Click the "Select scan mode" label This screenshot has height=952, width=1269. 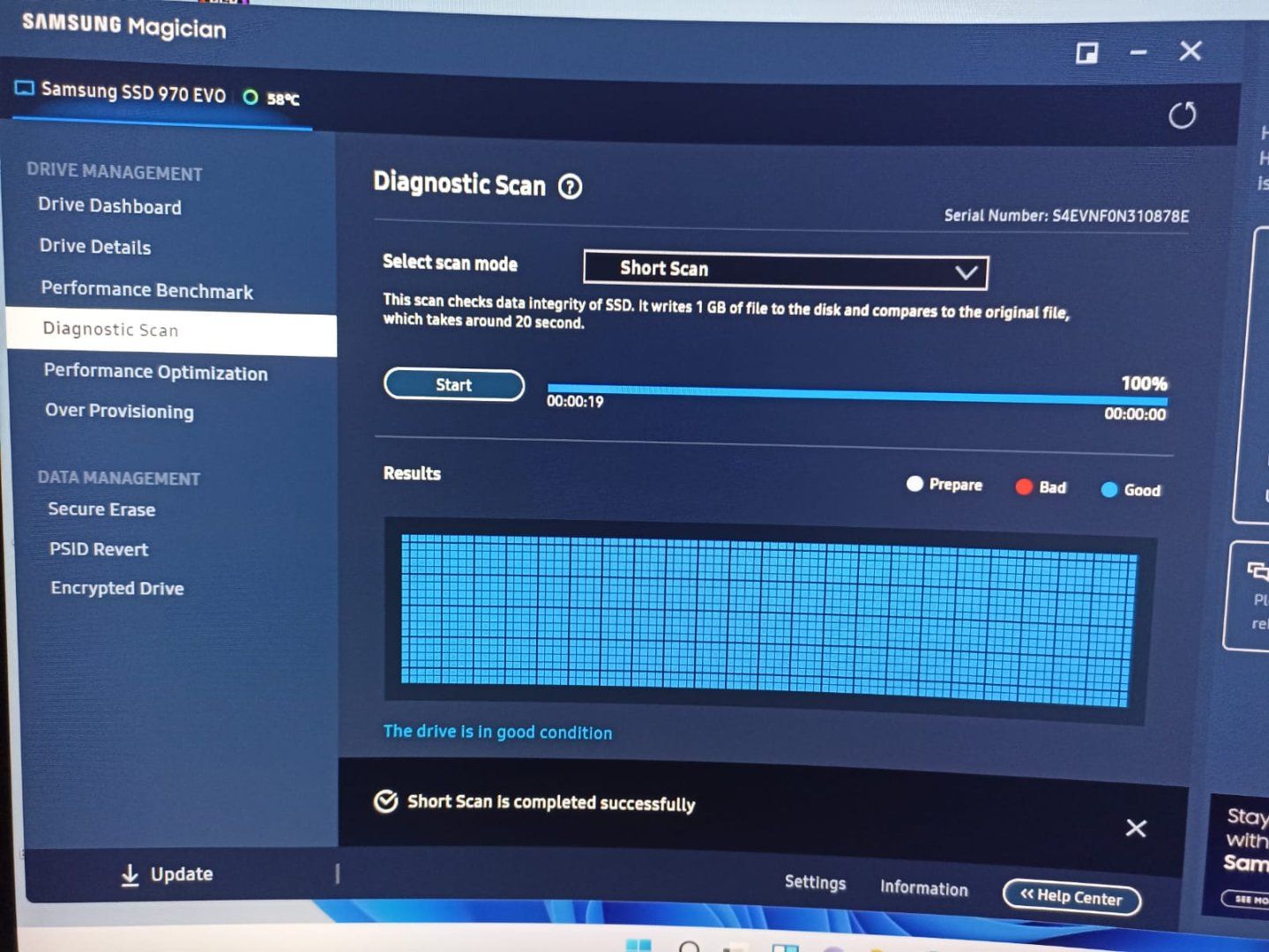pyautogui.click(x=450, y=263)
